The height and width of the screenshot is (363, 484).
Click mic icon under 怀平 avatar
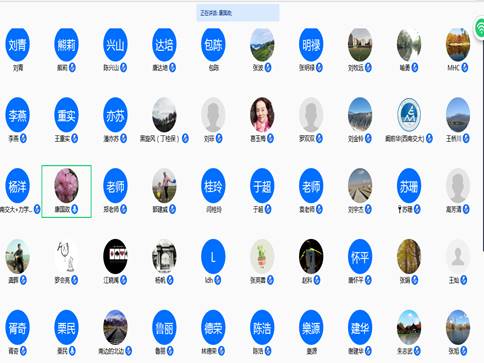[368, 280]
